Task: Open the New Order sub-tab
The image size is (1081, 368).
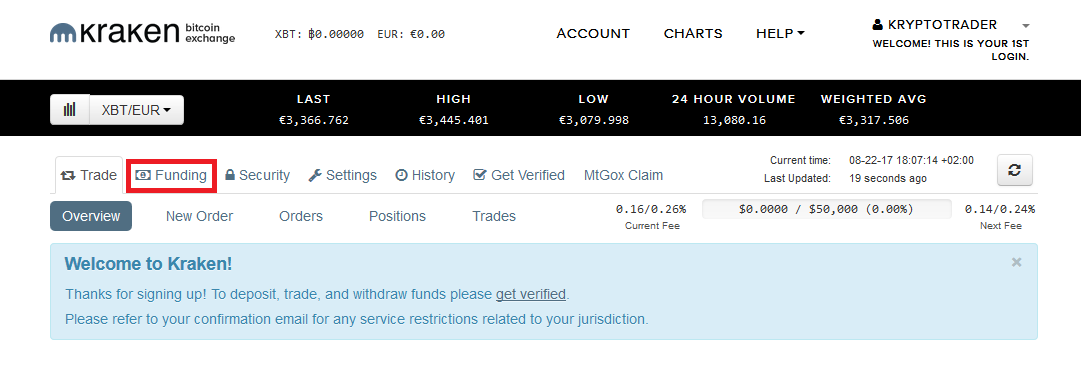Action: pos(199,216)
